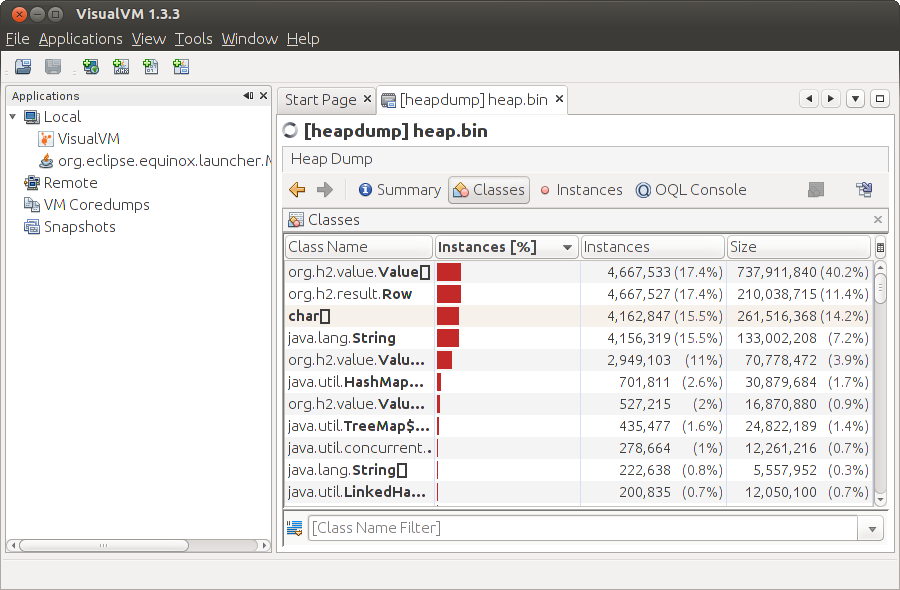Viewport: 900px width, 590px height.
Task: Switch to the [heapdump] heap.bin tab
Action: click(x=474, y=100)
